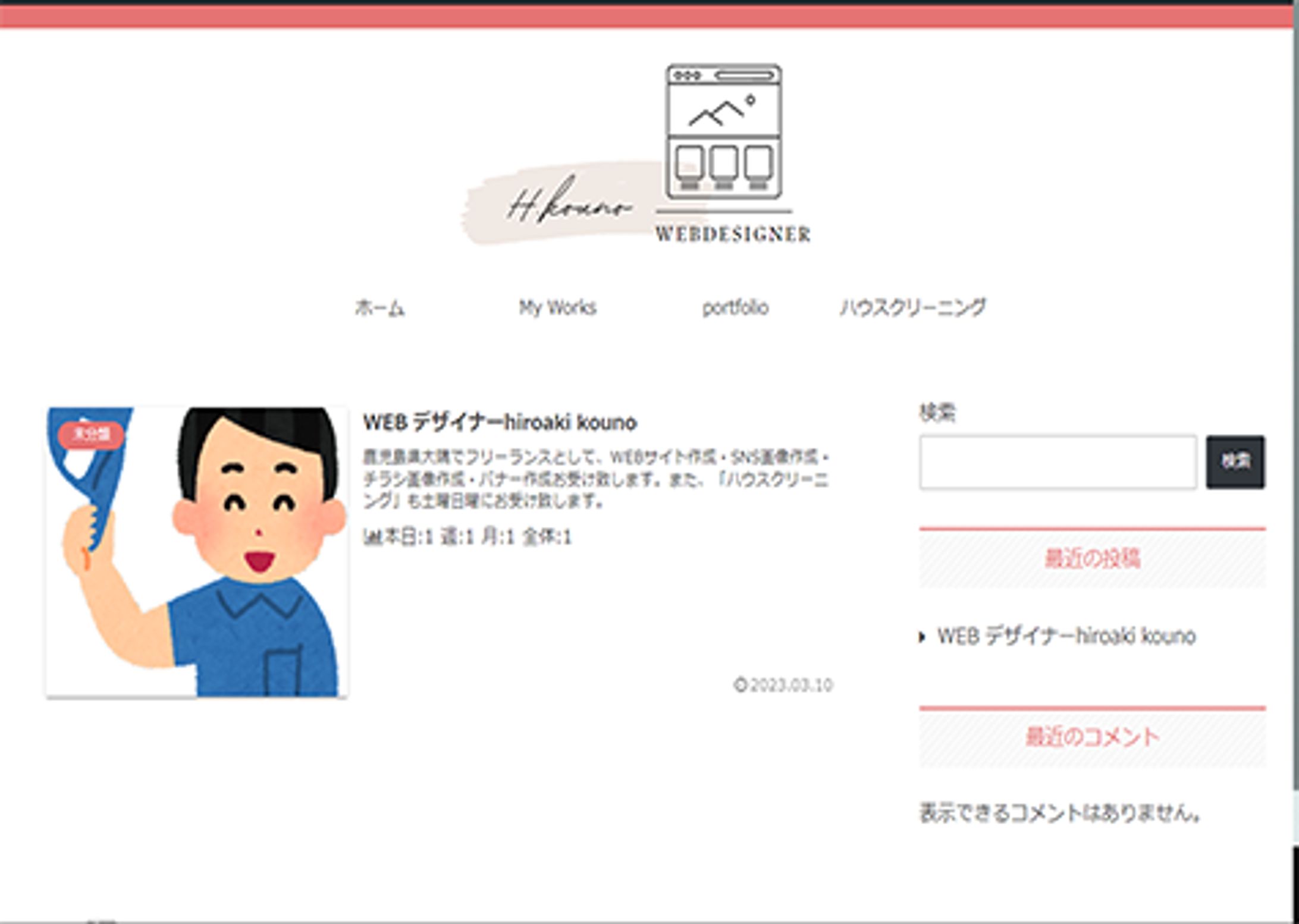The width and height of the screenshot is (1299, 924).
Task: Open the ホーム menu item
Action: [x=380, y=308]
